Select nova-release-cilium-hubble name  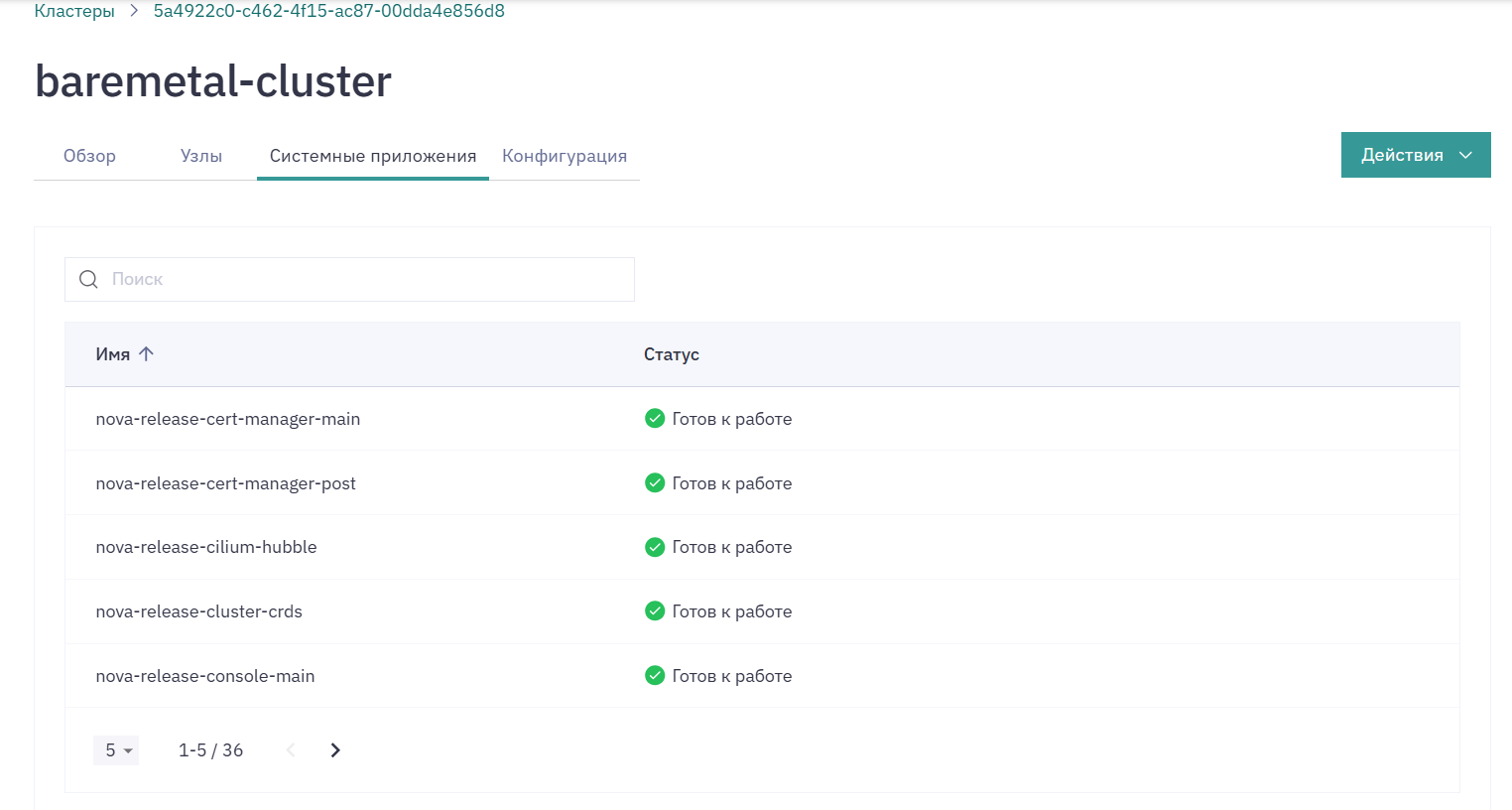click(206, 547)
